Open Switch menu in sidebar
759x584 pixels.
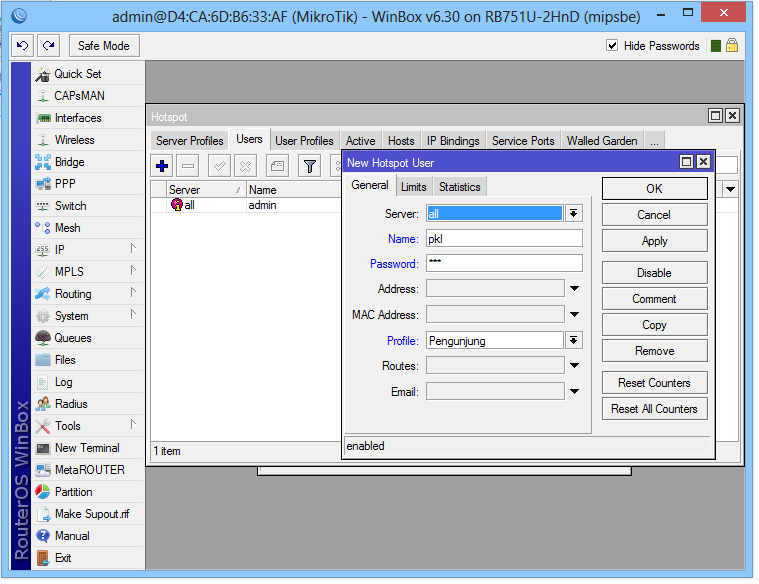click(89, 206)
